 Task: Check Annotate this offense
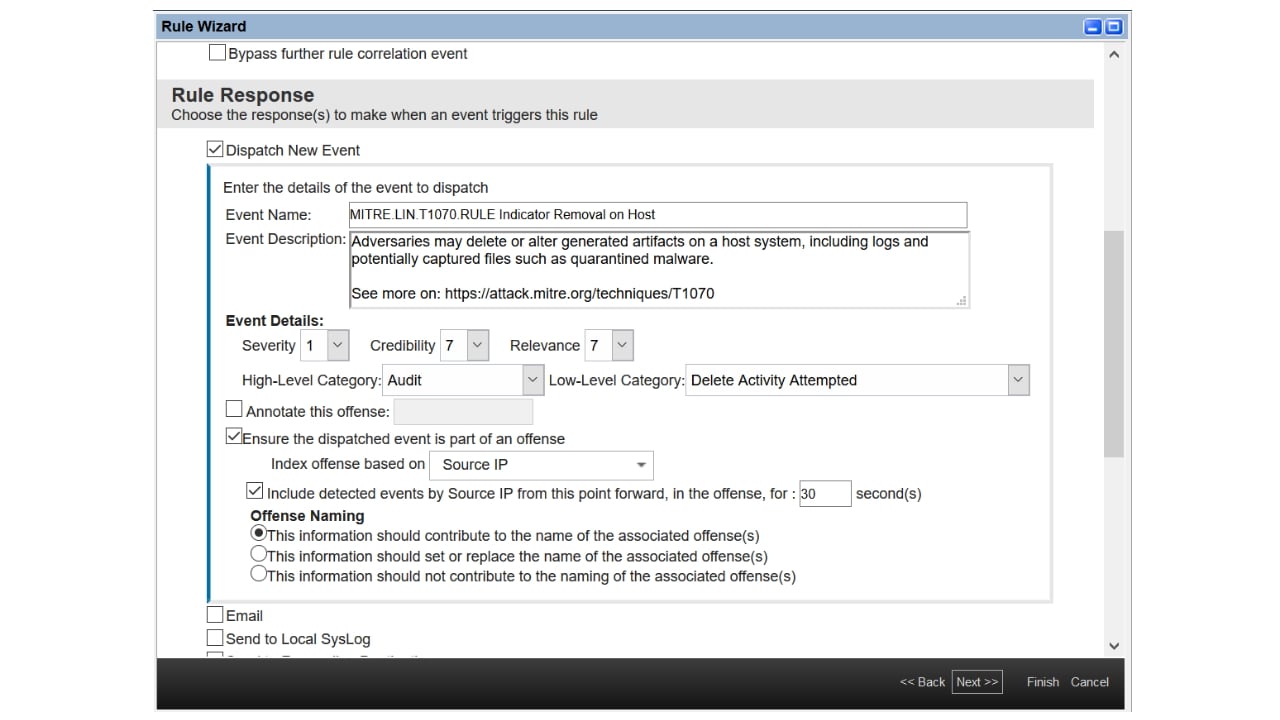234,408
